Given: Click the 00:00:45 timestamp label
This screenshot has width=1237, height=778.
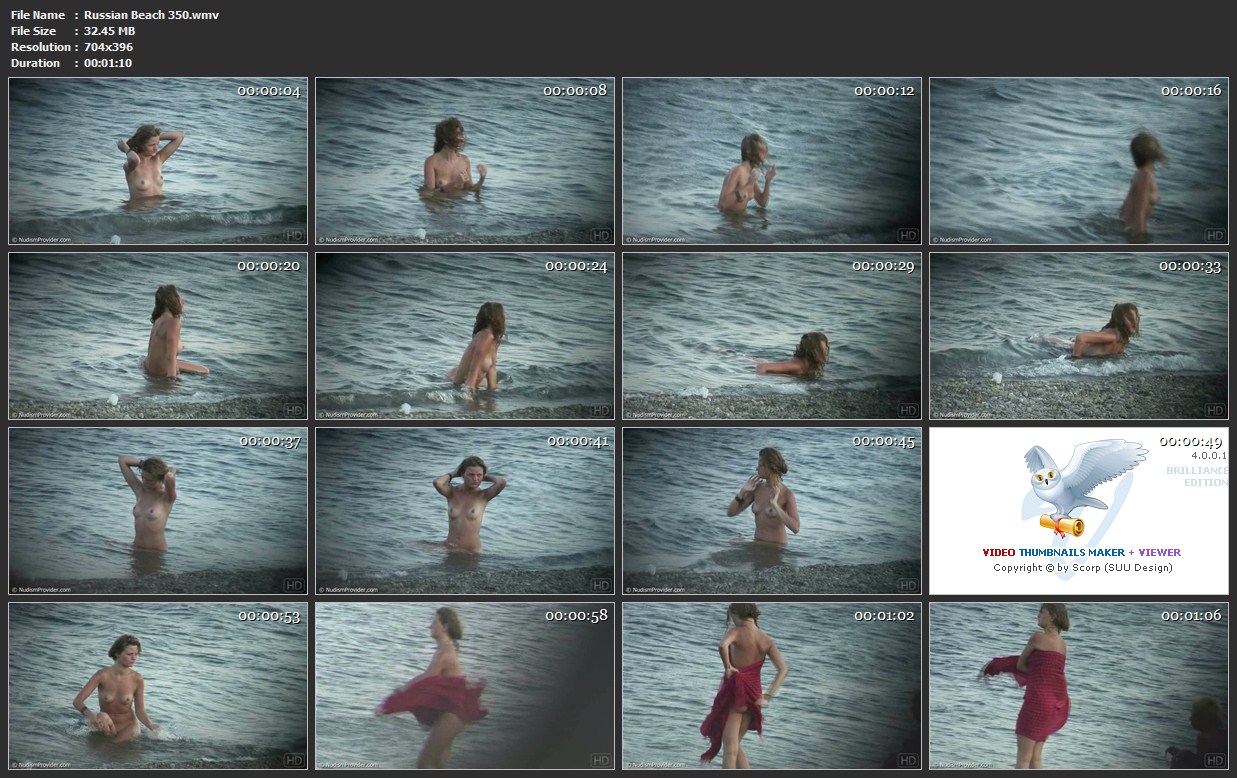Looking at the screenshot, I should click(883, 441).
